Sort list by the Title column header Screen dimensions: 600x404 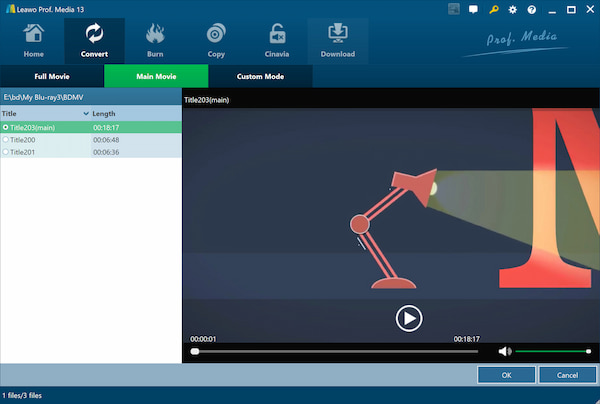9,114
